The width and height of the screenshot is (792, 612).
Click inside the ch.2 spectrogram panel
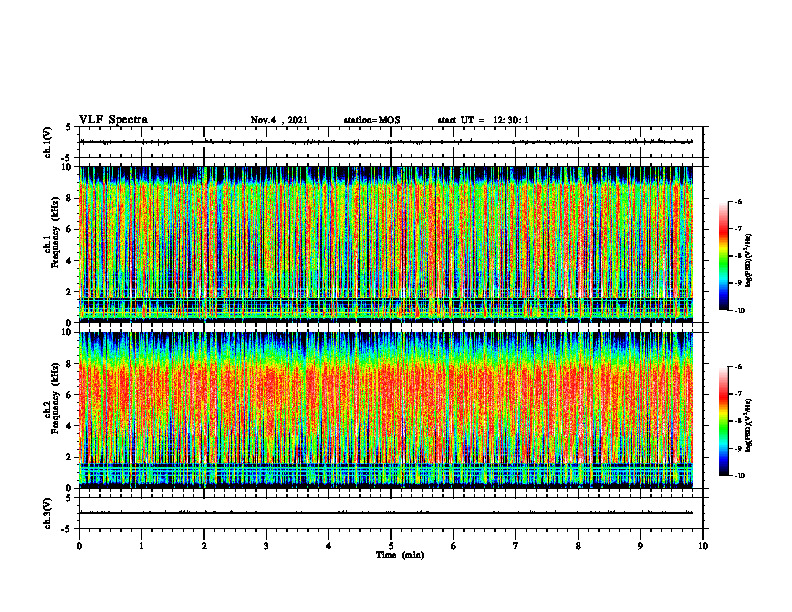[x=386, y=410]
